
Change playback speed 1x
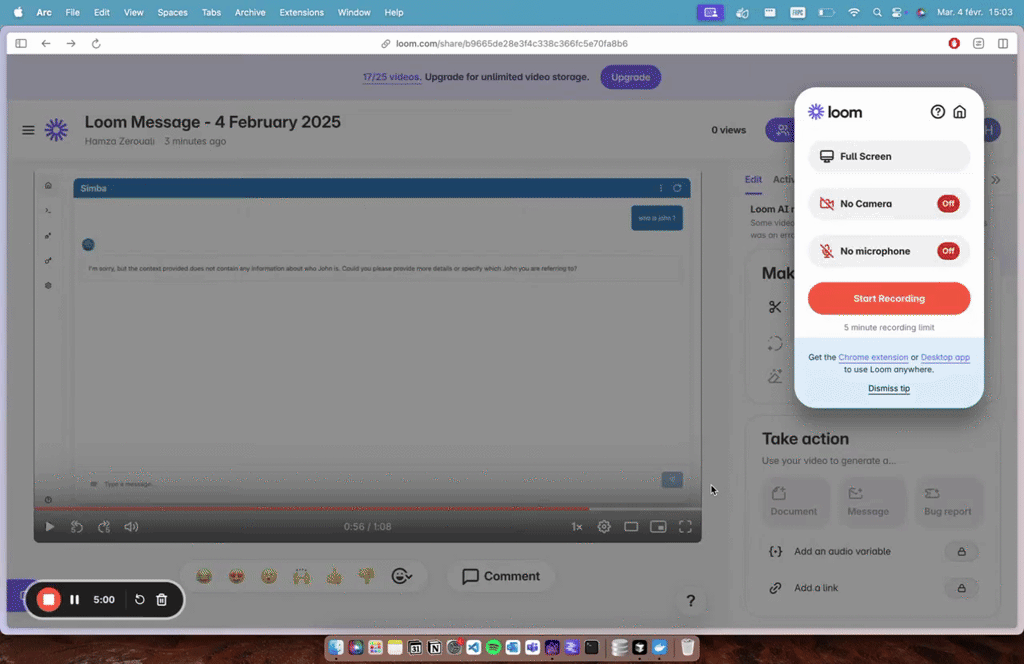(577, 526)
